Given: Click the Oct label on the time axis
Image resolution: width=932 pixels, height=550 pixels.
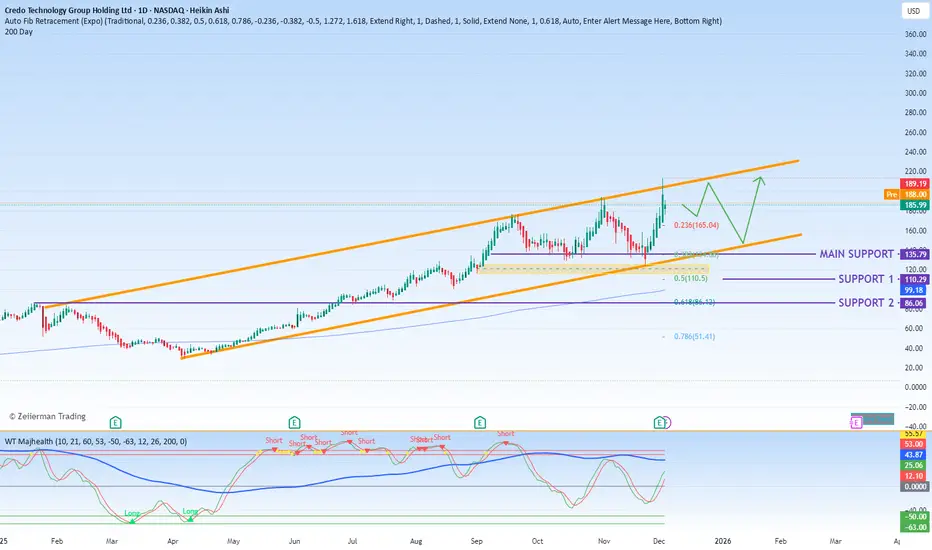Looking at the screenshot, I should 537,541.
